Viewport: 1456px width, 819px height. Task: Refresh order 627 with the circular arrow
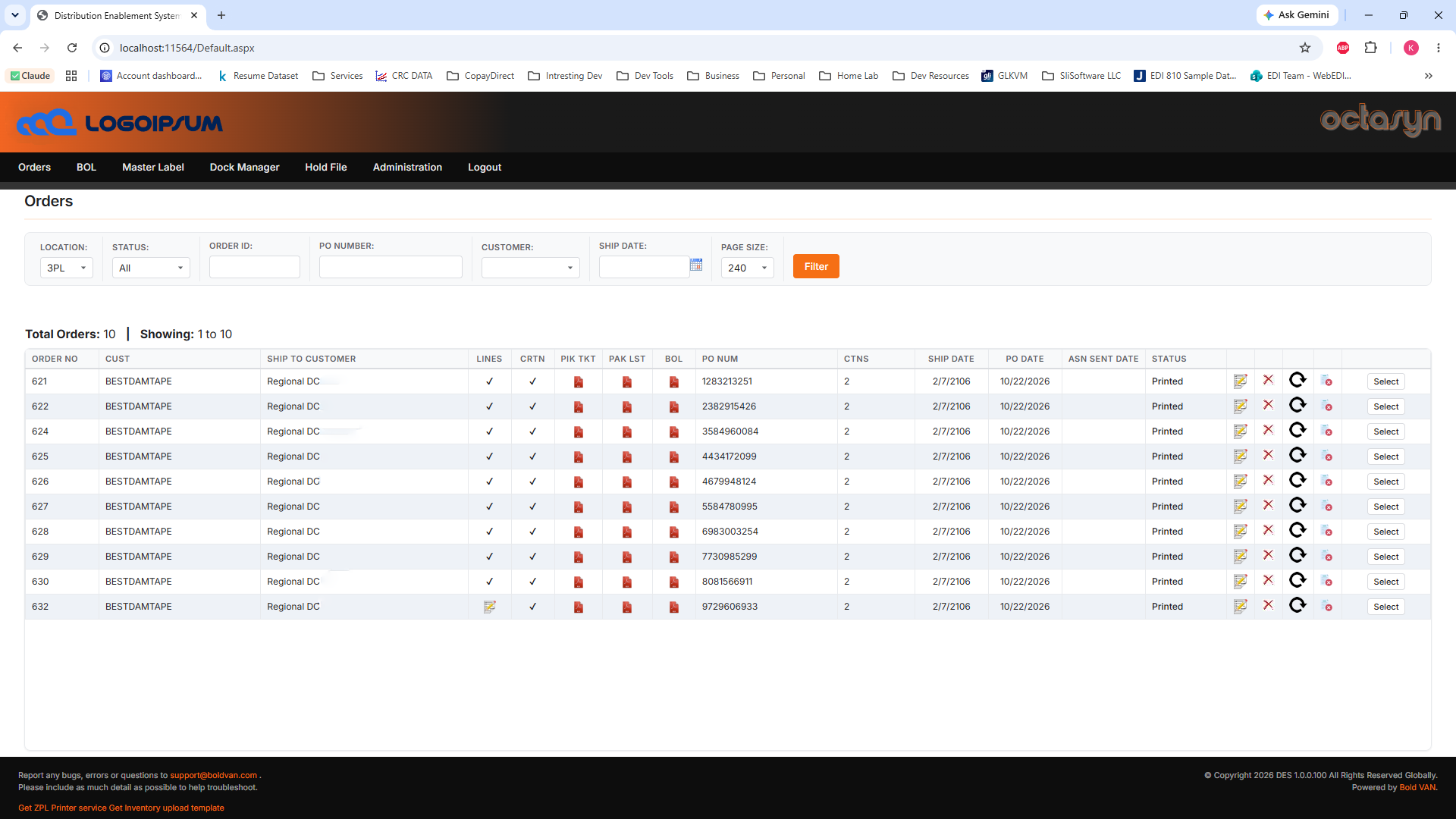1298,505
